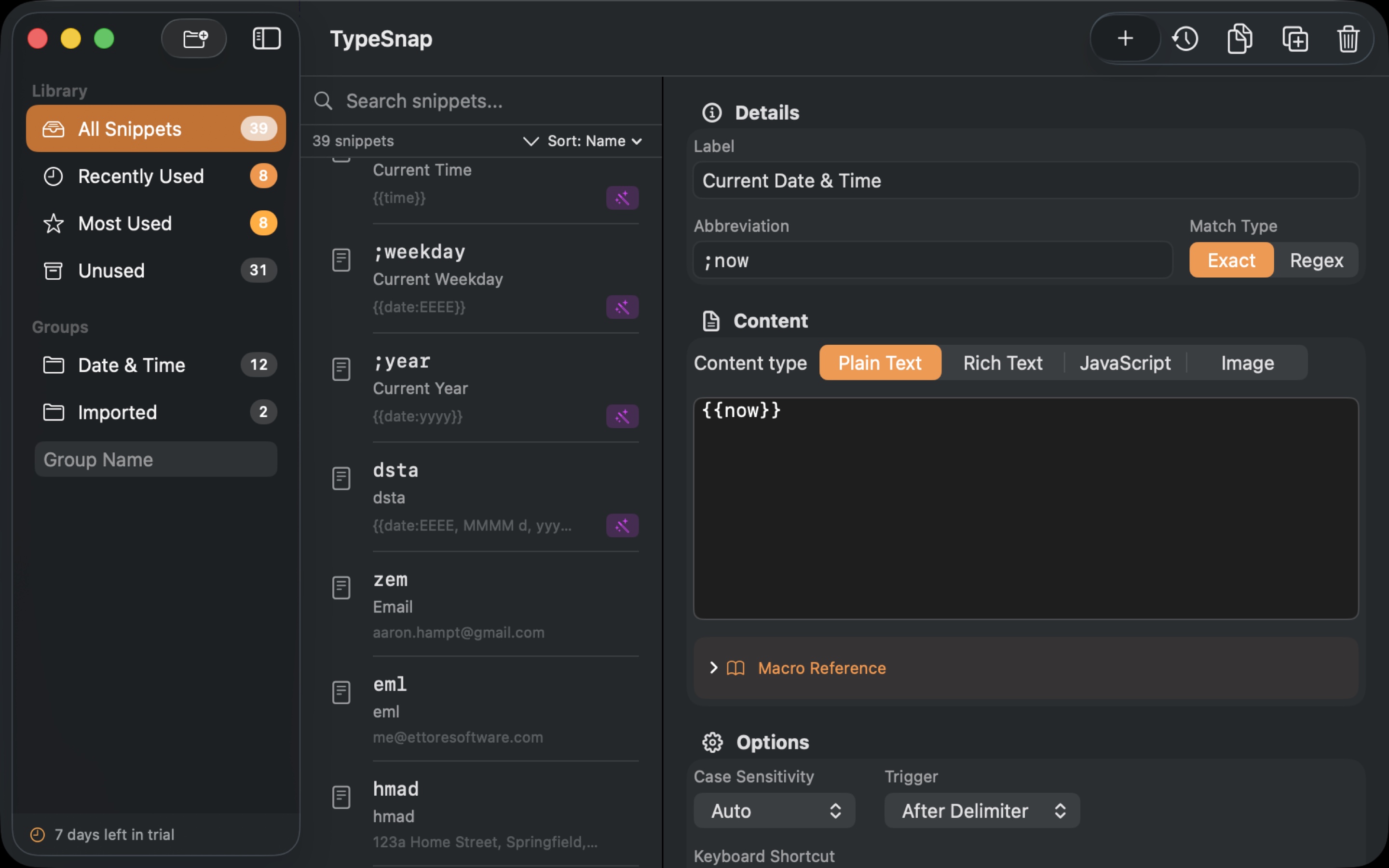Set content type to JavaScript
This screenshot has width=1389, height=868.
coord(1125,363)
